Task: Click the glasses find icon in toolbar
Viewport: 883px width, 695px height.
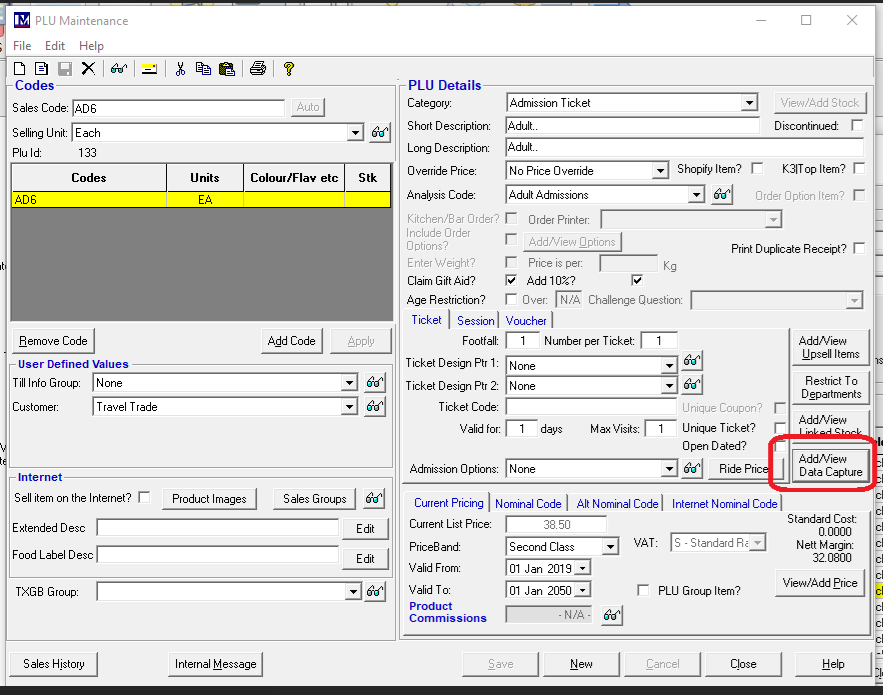Action: point(119,69)
